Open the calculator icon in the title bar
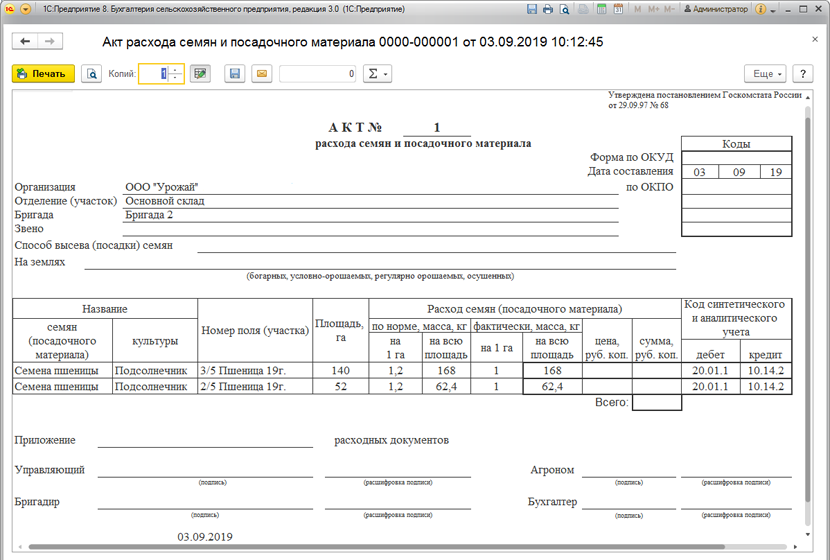 (x=601, y=9)
